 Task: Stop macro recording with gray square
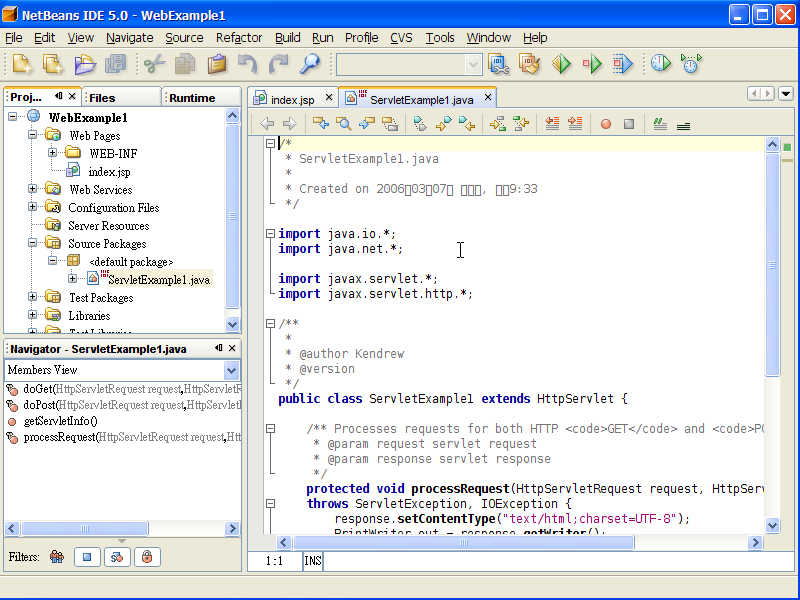coord(629,124)
